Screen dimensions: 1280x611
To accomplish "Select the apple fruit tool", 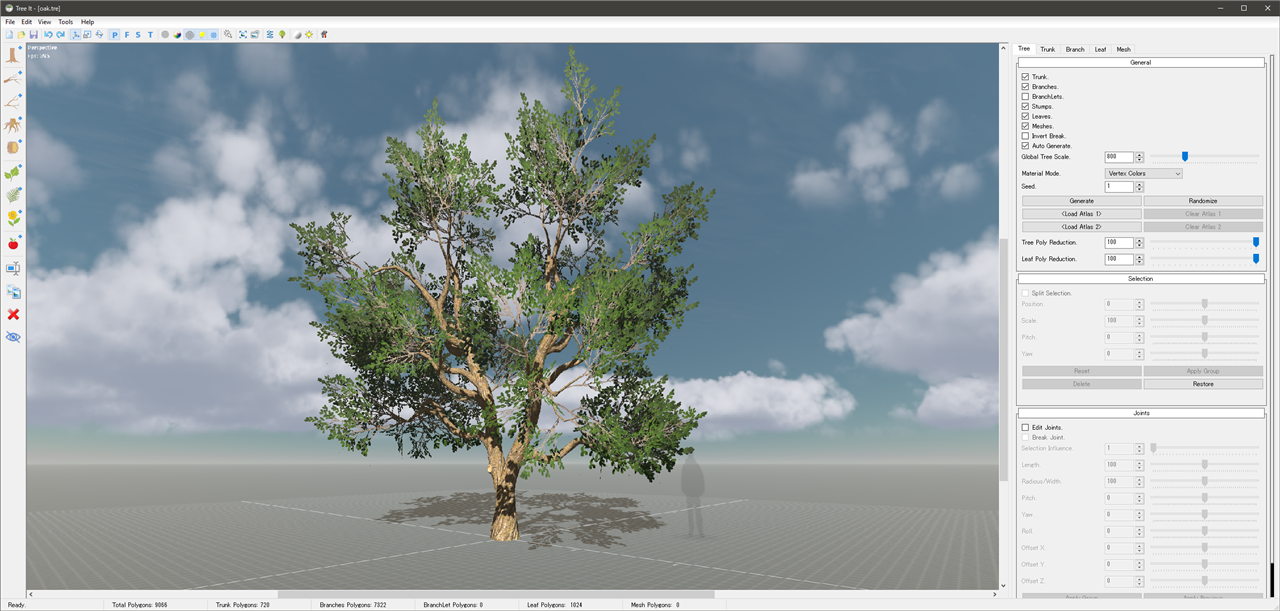I will click(x=12, y=242).
